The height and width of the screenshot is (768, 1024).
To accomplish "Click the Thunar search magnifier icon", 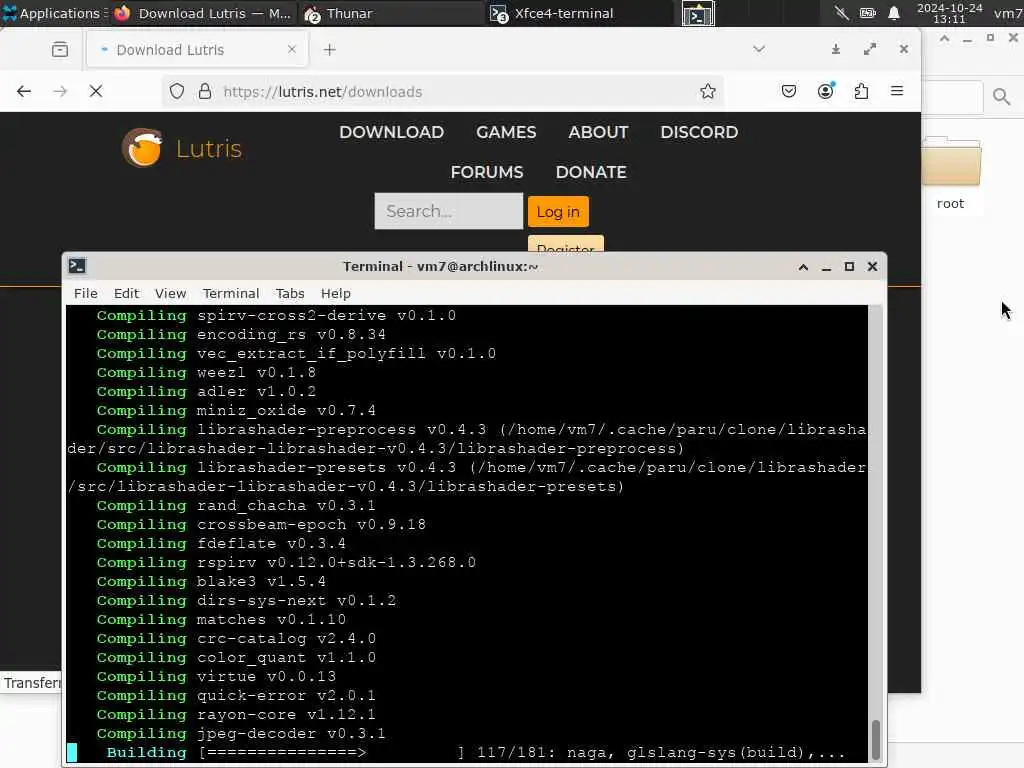I will pyautogui.click(x=1001, y=97).
